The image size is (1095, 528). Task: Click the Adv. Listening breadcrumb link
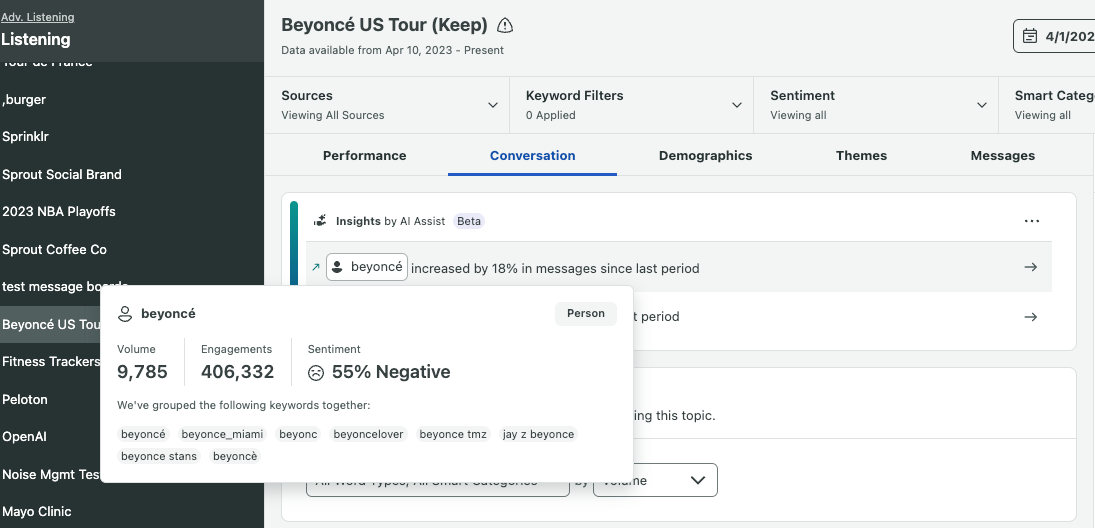click(x=38, y=17)
